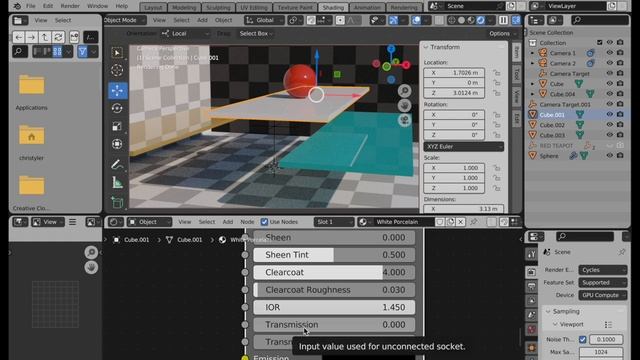Open the Window menu
The width and height of the screenshot is (640, 360).
coord(98,6)
